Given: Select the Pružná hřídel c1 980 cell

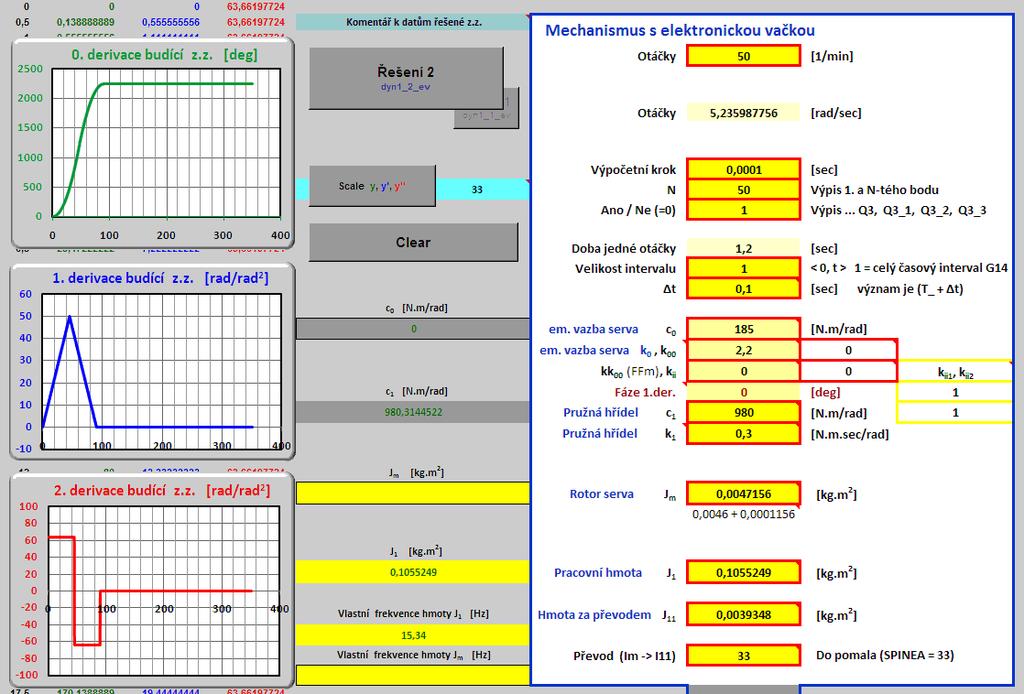Looking at the screenshot, I should pyautogui.click(x=743, y=413).
